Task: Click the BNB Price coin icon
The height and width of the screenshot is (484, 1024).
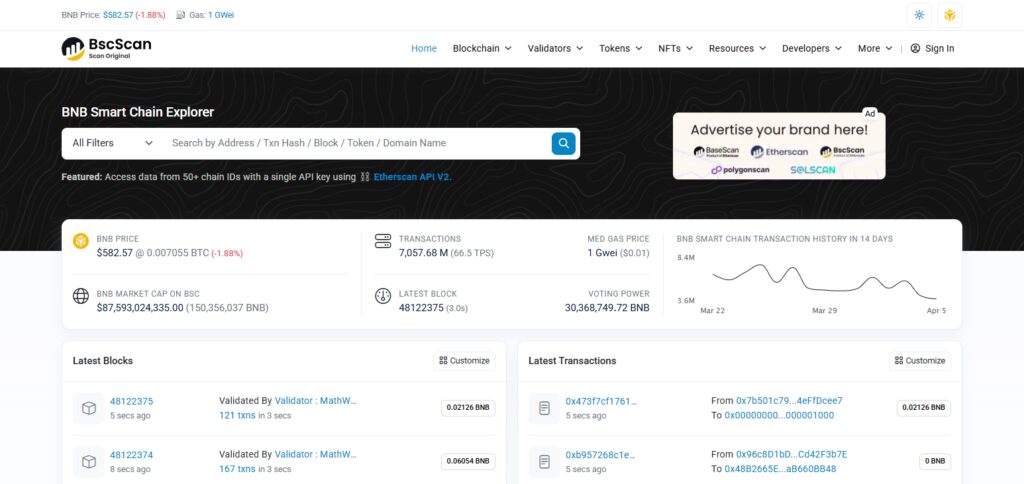Action: coord(80,241)
